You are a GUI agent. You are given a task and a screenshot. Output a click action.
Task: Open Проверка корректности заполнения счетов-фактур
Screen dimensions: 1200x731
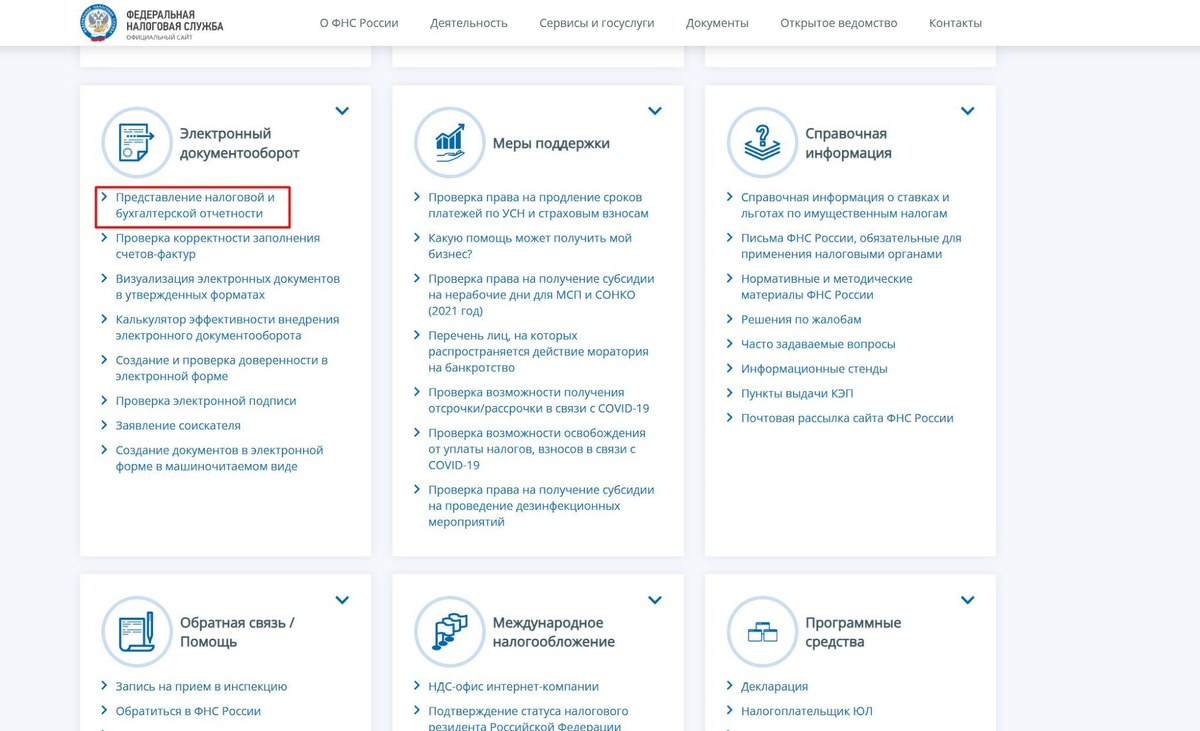218,246
